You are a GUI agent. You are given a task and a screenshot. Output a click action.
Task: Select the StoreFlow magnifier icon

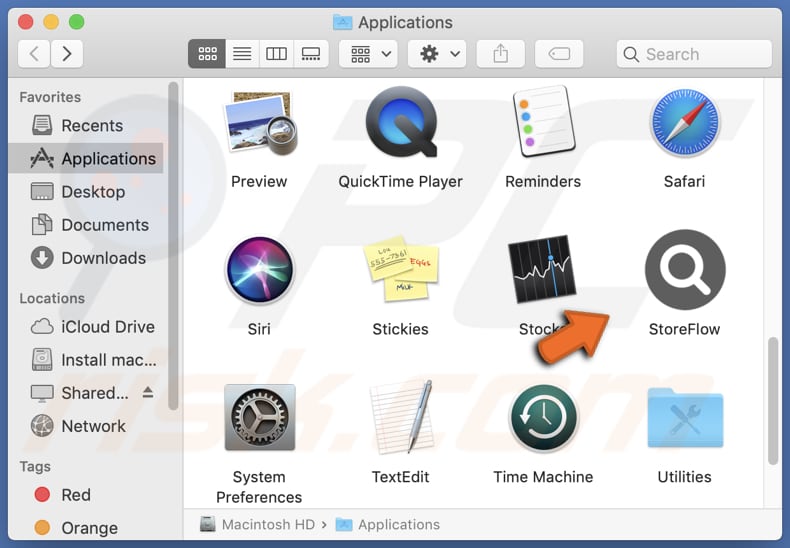point(685,269)
